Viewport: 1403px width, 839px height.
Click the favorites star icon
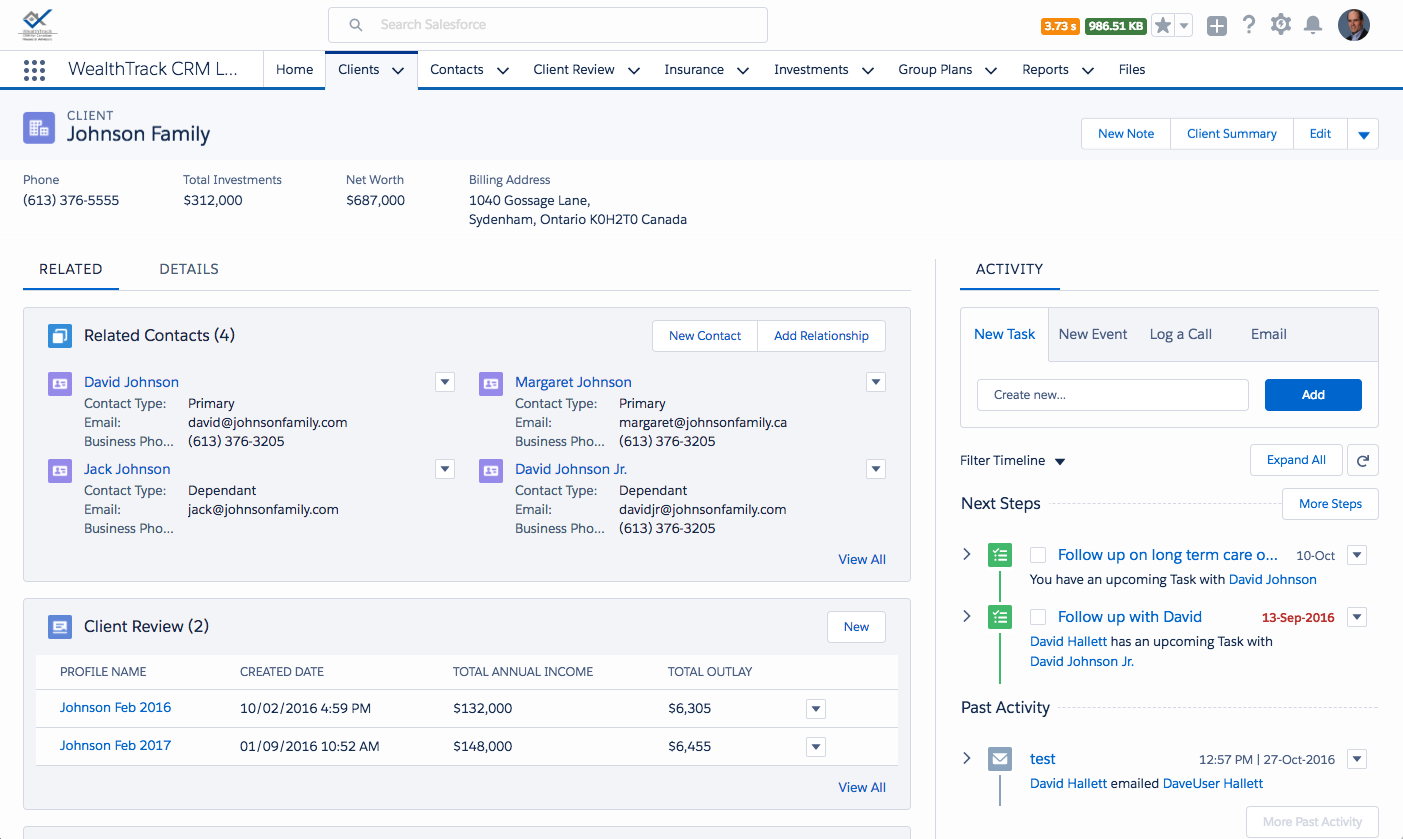(x=1163, y=26)
